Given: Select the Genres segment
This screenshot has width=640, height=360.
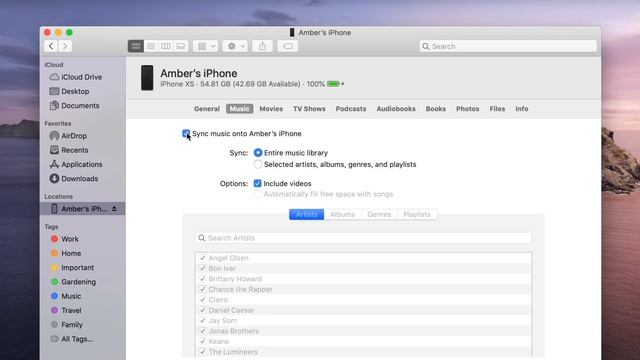Looking at the screenshot, I should pyautogui.click(x=379, y=214).
